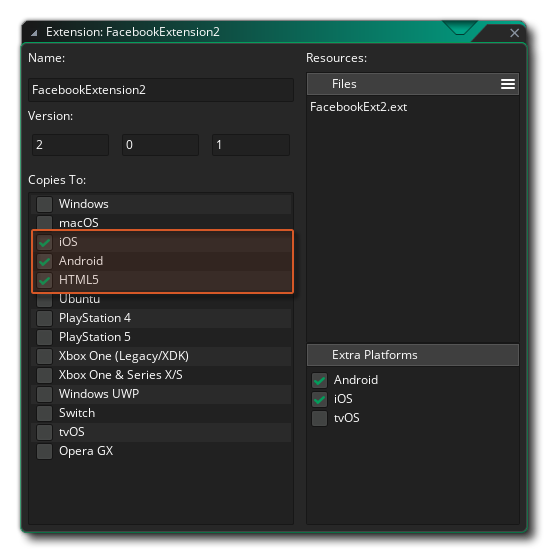Edit the major version field showing 2
Screen dimensions: 548x559
pos(70,145)
